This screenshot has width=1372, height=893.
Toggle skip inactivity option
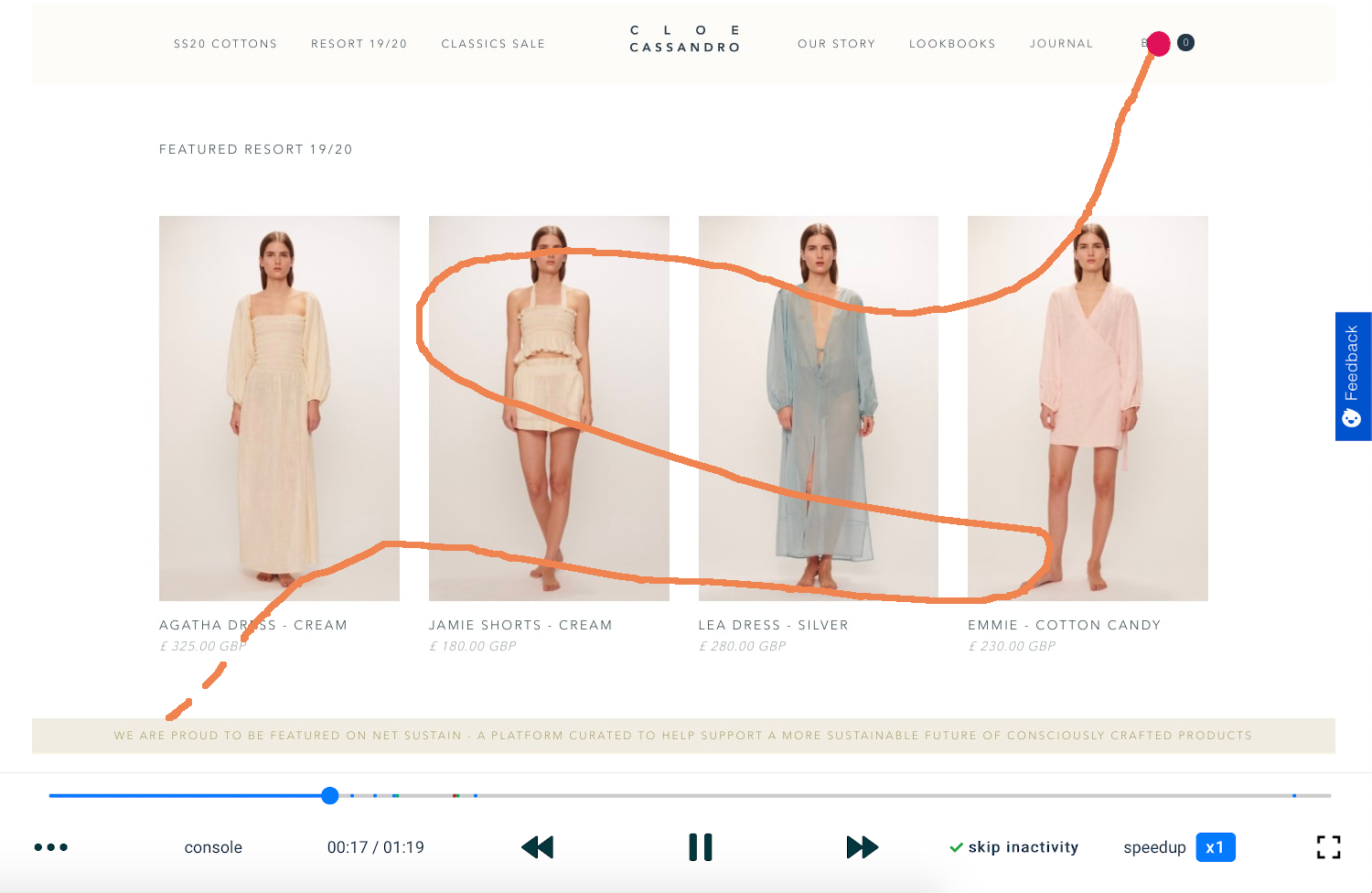(x=1014, y=847)
